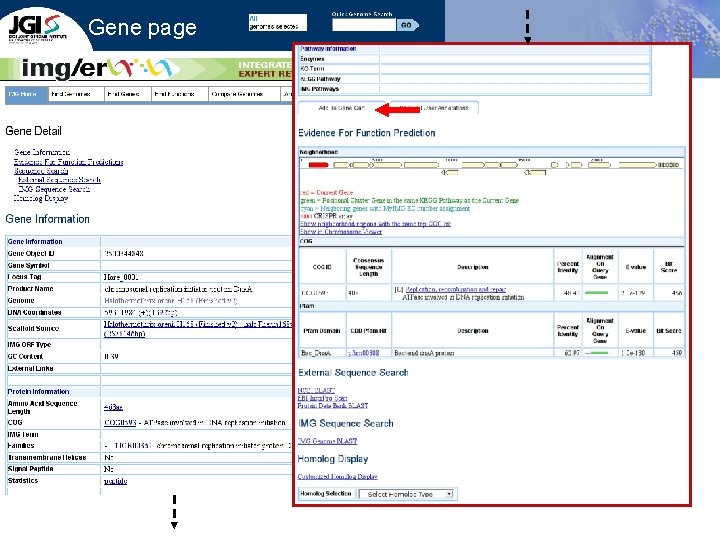Click the 'Bacterial dnaA protein' description cell
This screenshot has height=540, width=720.
[x=472, y=353]
